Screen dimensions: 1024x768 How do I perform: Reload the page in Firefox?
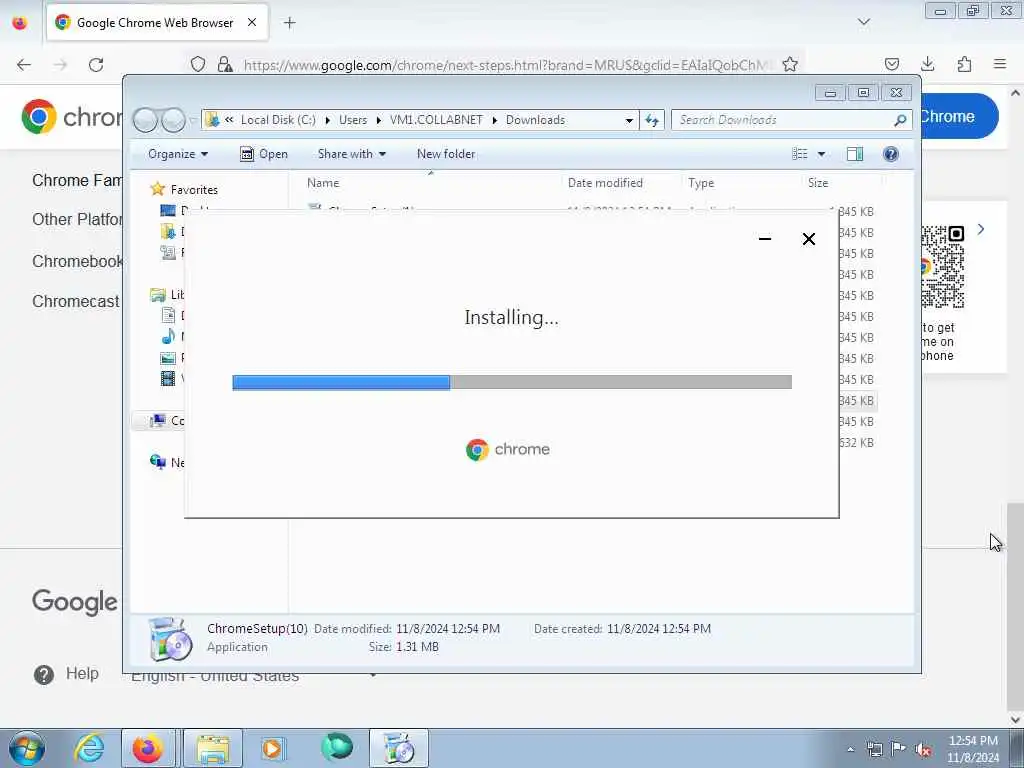coord(96,65)
